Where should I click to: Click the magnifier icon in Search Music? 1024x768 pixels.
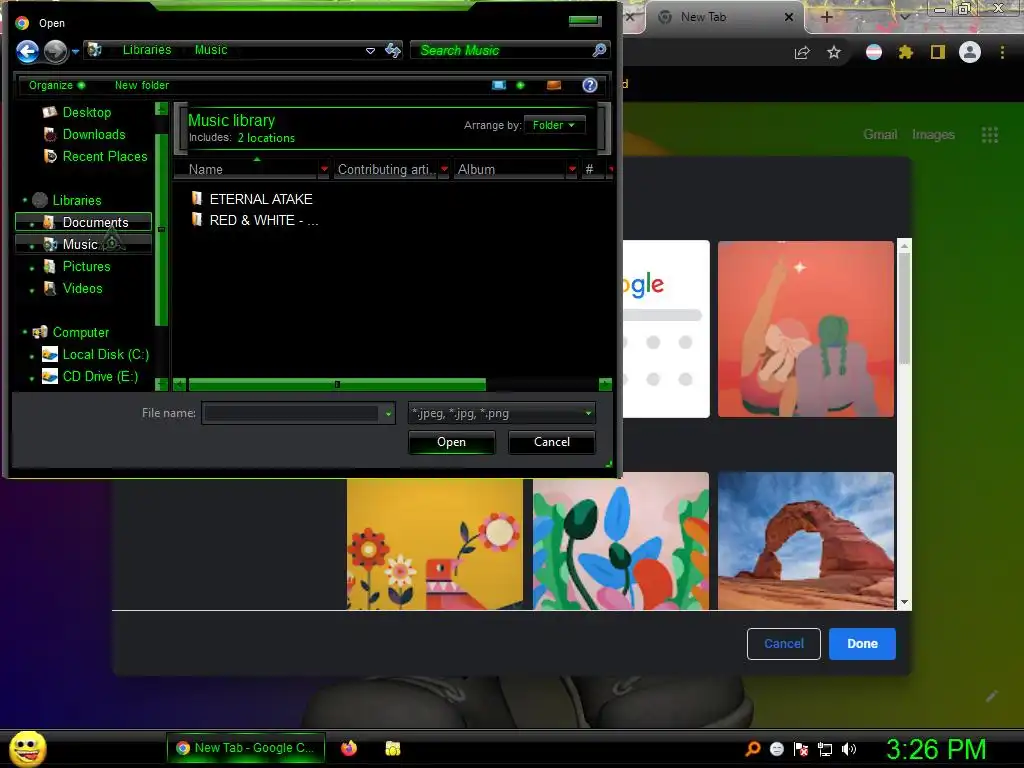[x=599, y=50]
